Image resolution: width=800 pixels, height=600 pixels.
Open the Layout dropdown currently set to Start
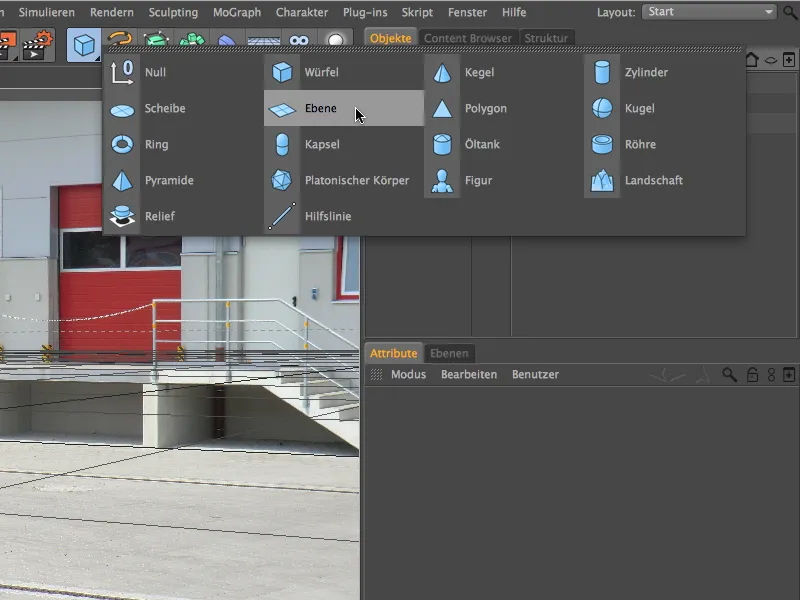click(708, 12)
